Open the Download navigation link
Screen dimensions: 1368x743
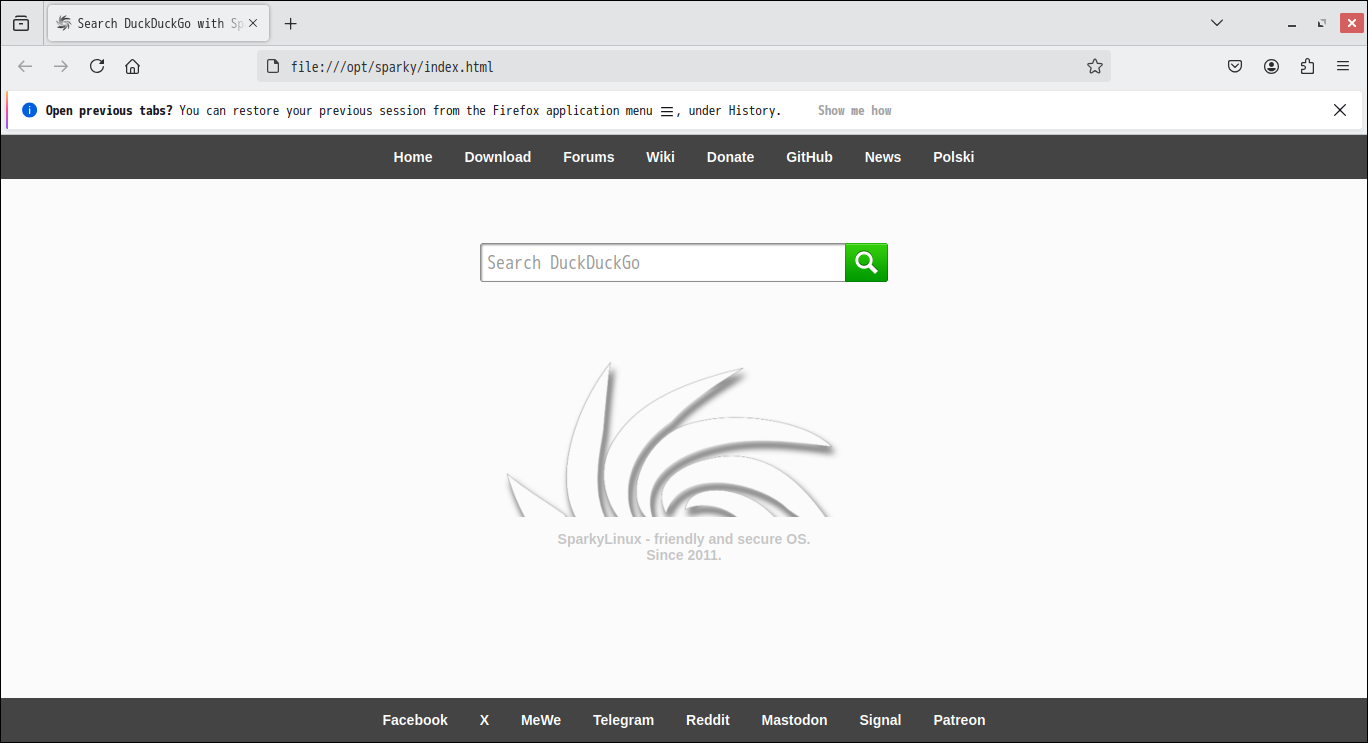[498, 157]
